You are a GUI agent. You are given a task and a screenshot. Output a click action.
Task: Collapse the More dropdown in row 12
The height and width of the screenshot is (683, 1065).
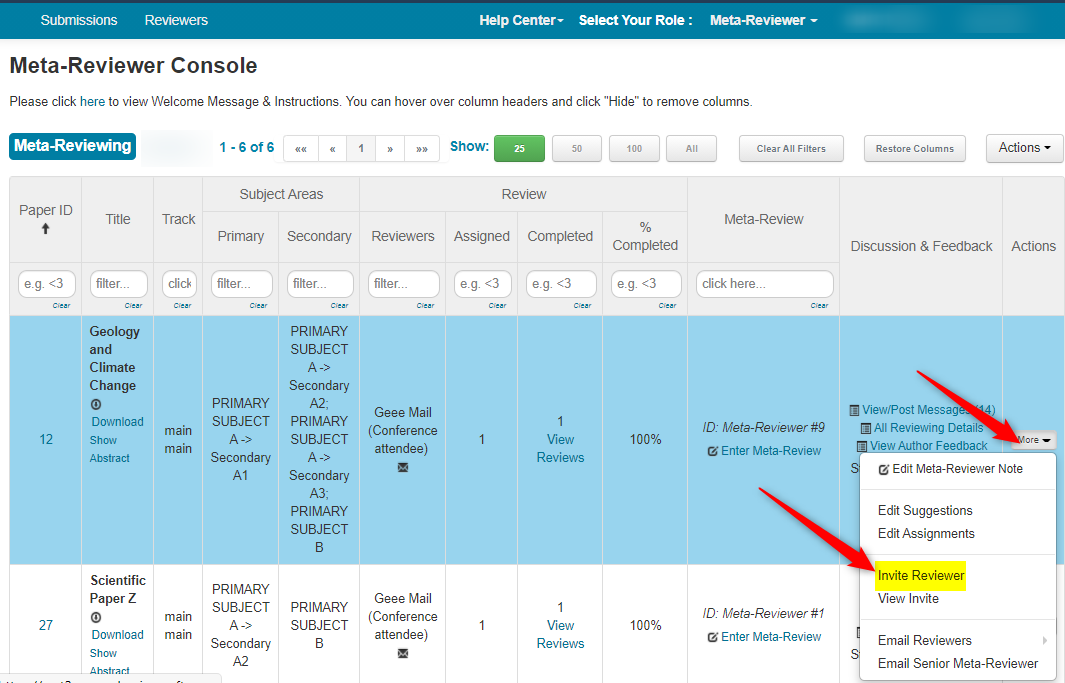(1034, 440)
